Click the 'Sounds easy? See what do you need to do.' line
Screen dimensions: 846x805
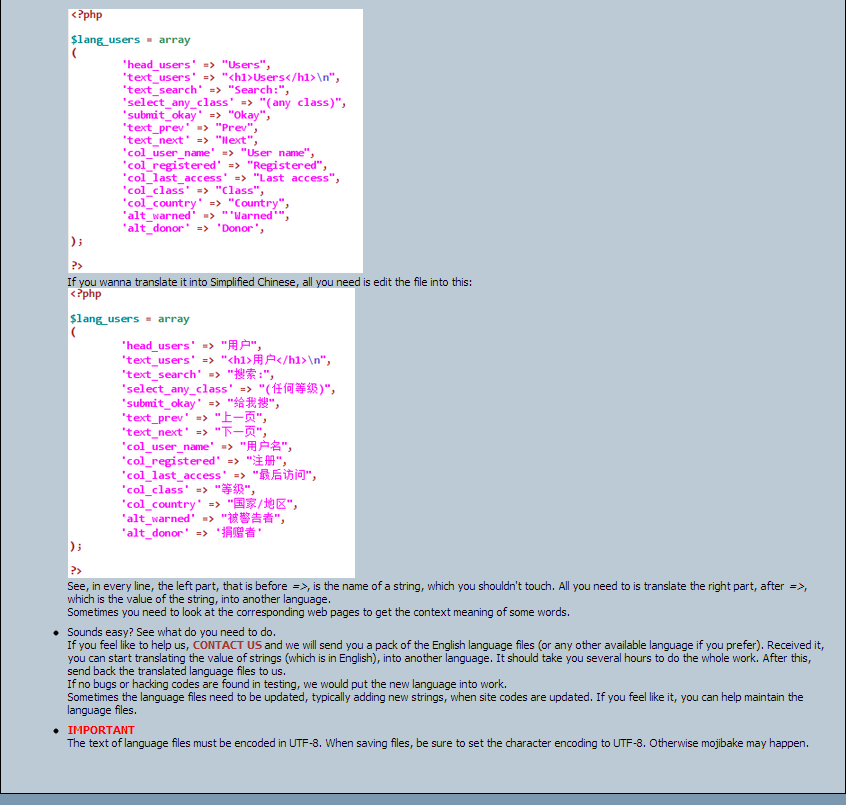(172, 632)
